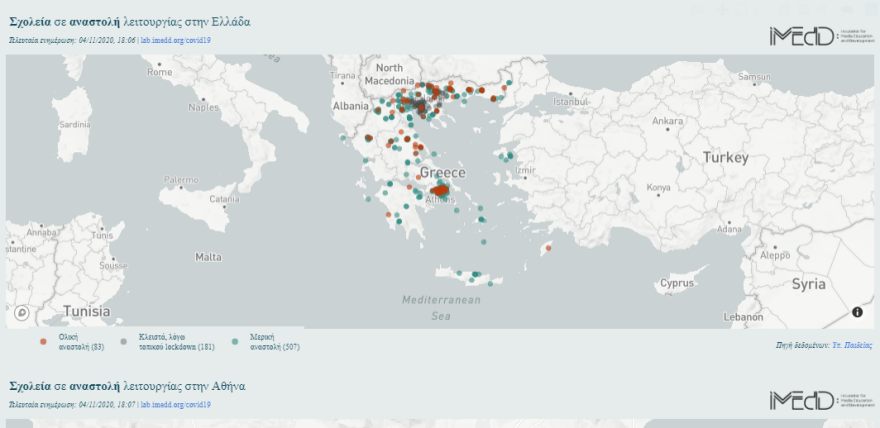
Task: Click the map info icon near Lebanon
Action: tap(857, 313)
